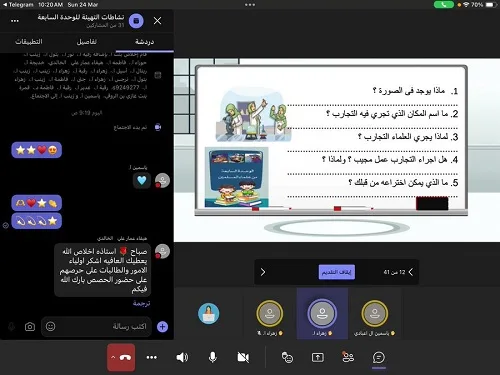Viewport: 500px width, 375px height.
Task: Toggle the speaker audio icon
Action: [x=182, y=357]
